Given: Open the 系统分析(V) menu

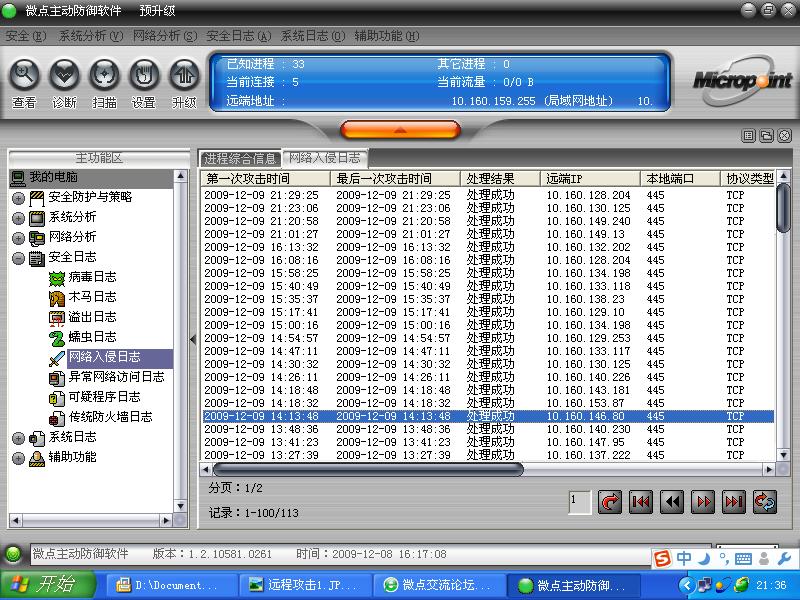Looking at the screenshot, I should 91,36.
